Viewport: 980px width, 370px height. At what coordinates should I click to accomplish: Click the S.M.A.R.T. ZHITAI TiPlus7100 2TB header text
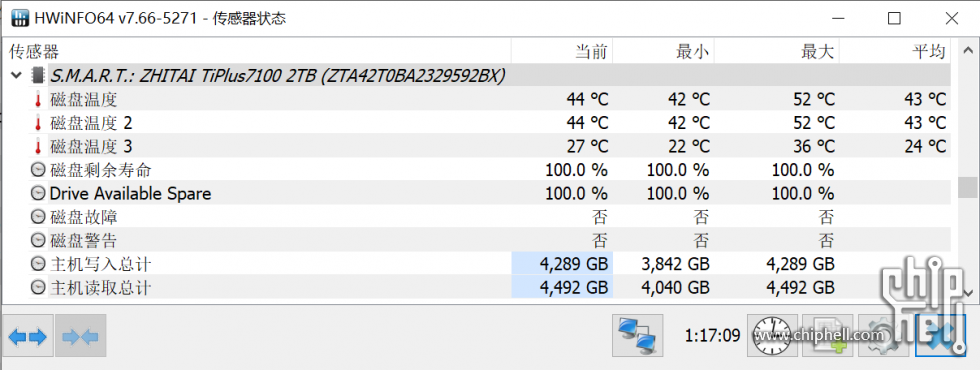click(278, 76)
